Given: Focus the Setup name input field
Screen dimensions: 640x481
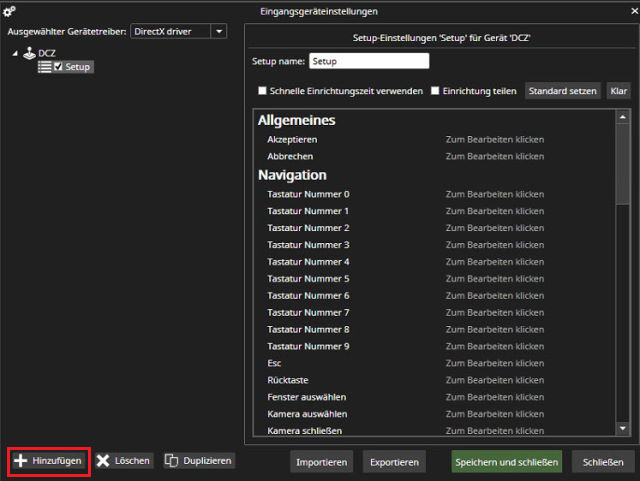Looking at the screenshot, I should (369, 61).
